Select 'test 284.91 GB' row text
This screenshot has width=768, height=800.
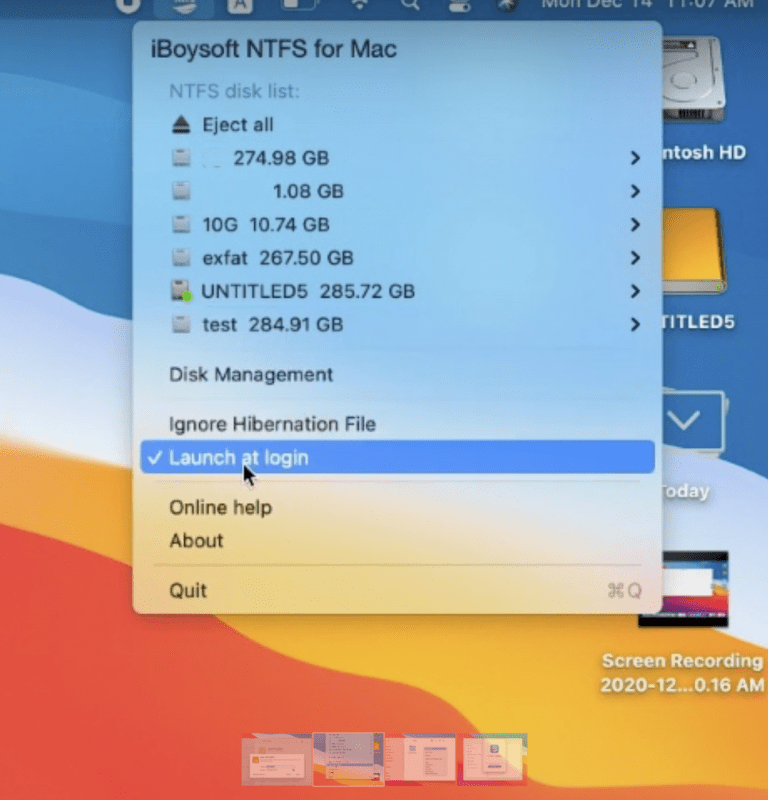click(x=272, y=324)
